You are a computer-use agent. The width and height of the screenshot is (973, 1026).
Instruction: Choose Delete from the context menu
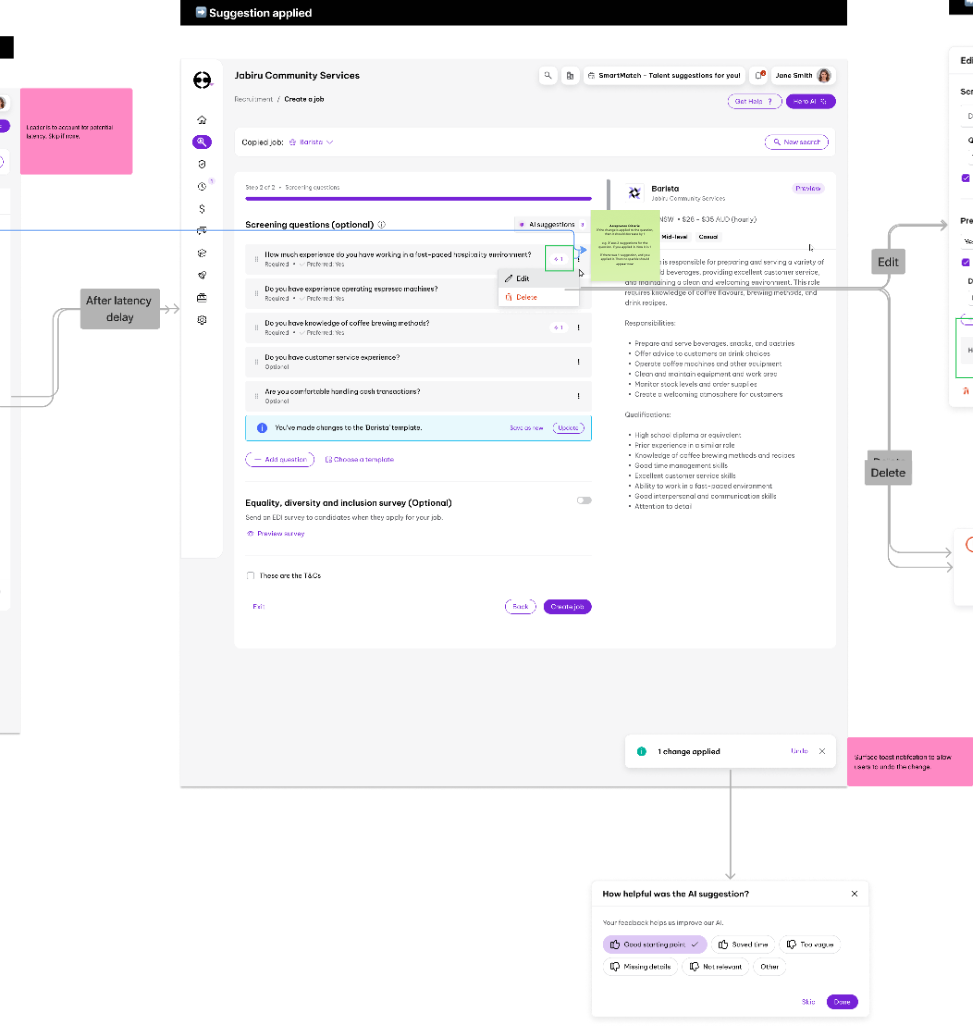(x=525, y=297)
